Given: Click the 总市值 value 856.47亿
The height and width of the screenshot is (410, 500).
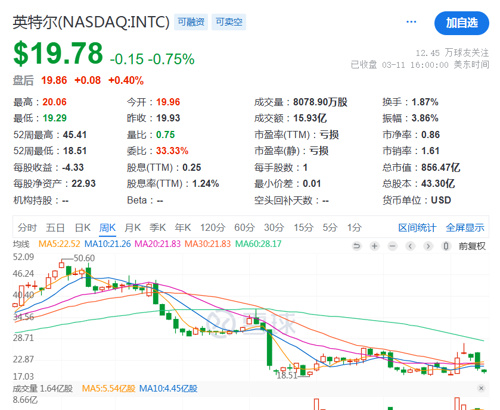Looking at the screenshot, I should tap(441, 167).
